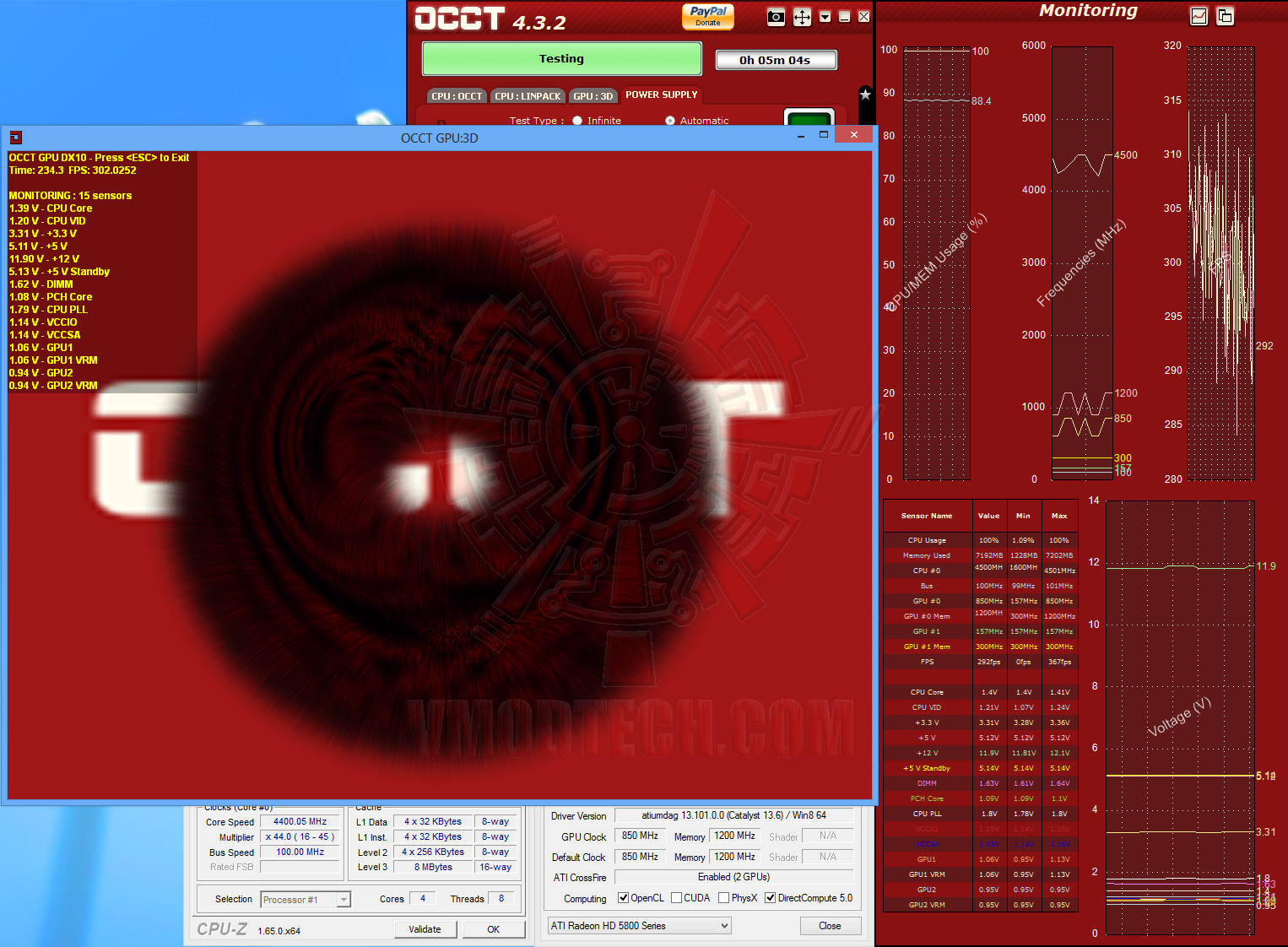This screenshot has width=1288, height=947.
Task: Click the GPU2 VRM sensor row label
Action: coord(927,905)
